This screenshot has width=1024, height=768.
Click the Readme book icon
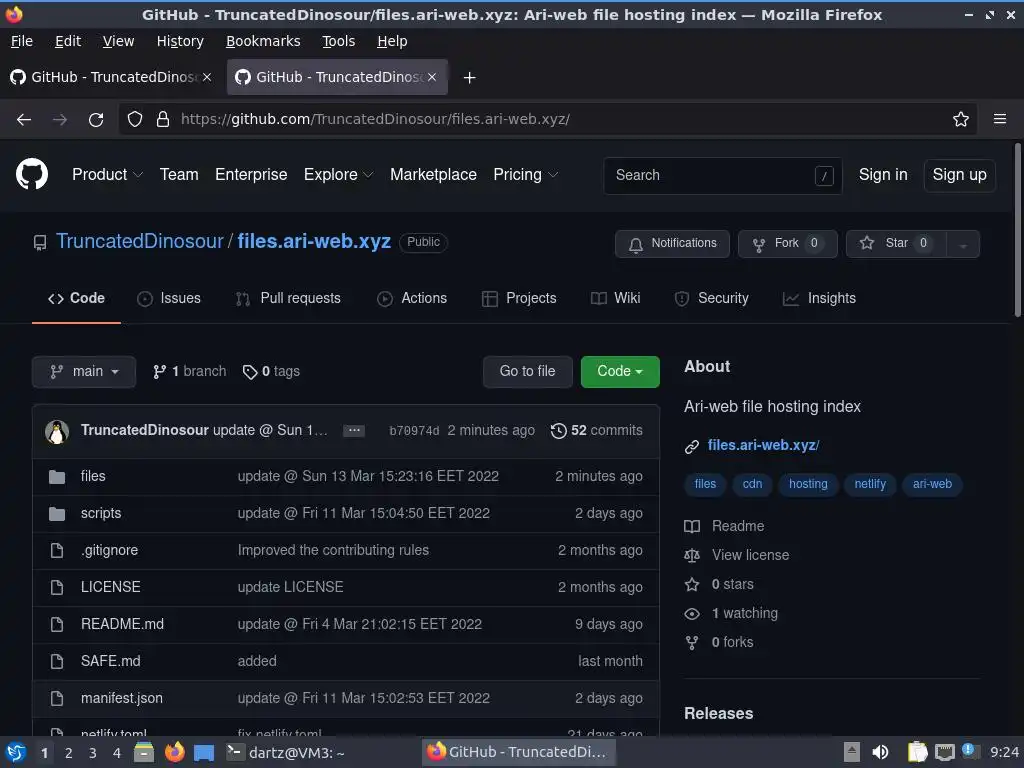click(x=692, y=526)
